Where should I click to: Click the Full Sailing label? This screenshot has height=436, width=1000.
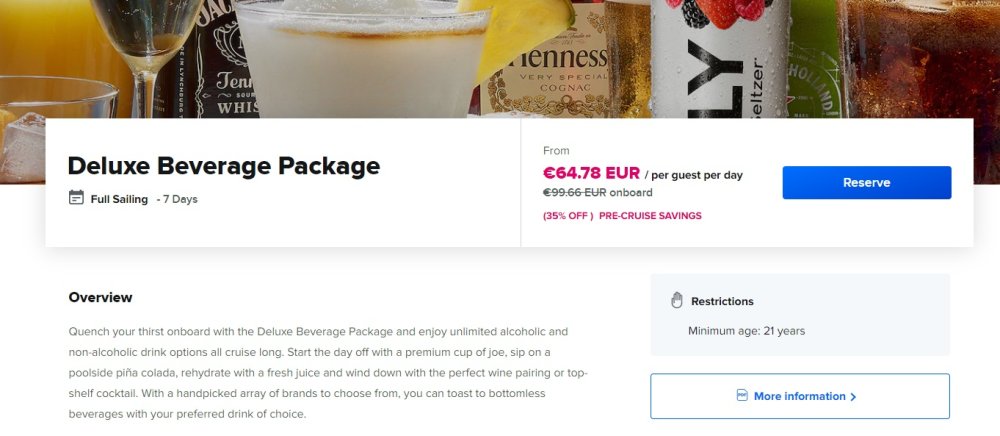click(x=119, y=199)
